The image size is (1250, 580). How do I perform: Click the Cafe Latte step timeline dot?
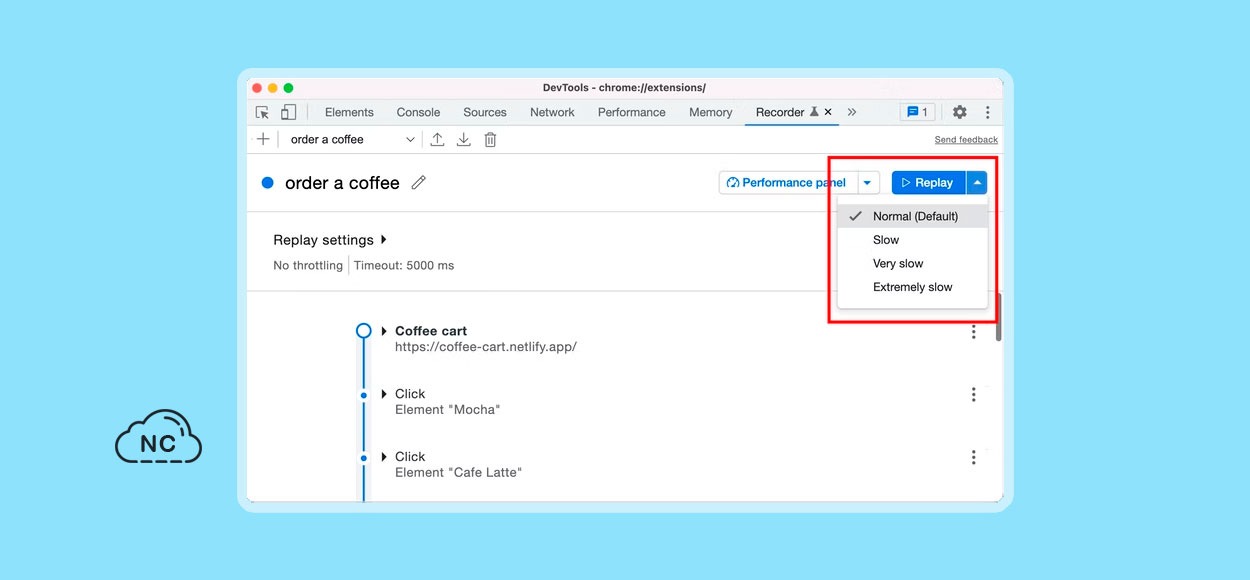coord(364,458)
